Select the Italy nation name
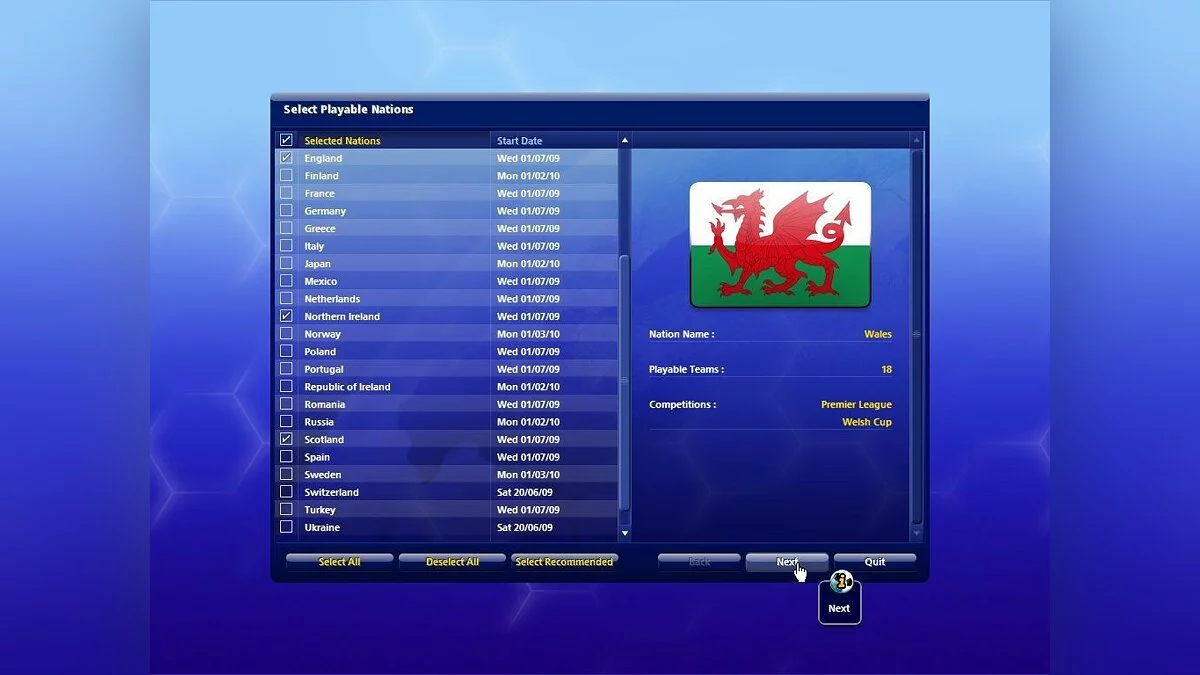Screen dimensions: 1200x675 [314, 246]
